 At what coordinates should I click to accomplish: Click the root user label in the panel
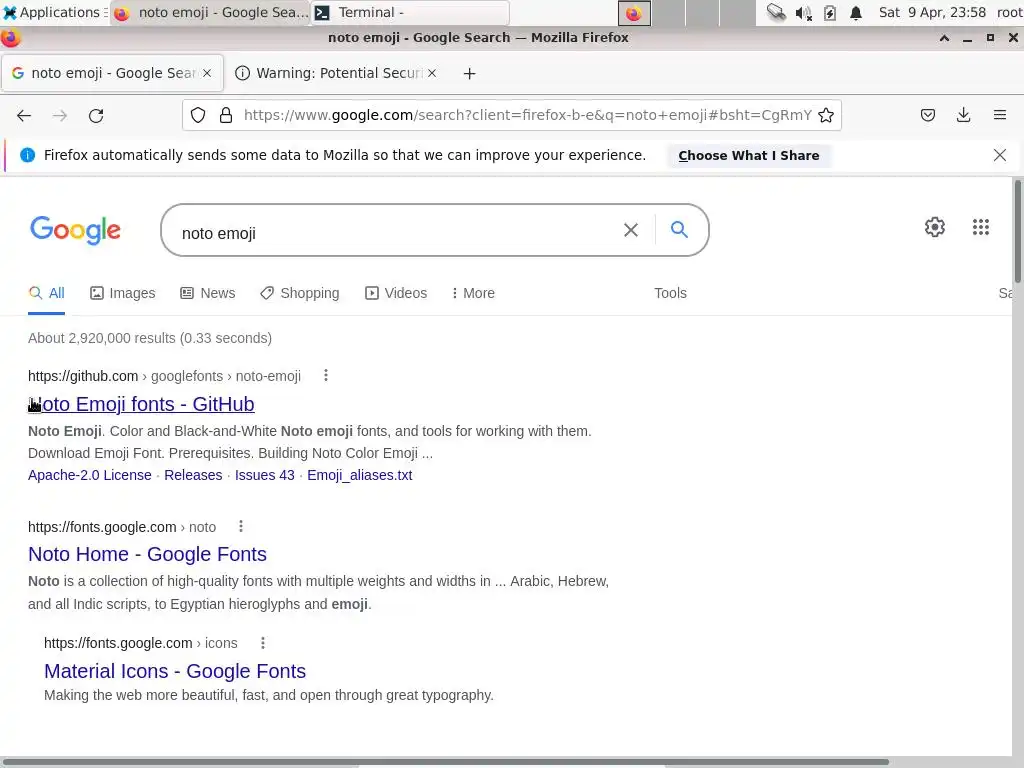click(x=1010, y=12)
